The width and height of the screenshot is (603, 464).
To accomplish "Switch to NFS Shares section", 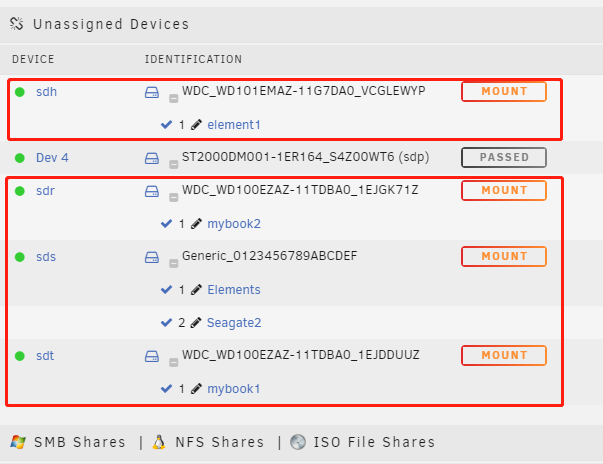I will pyautogui.click(x=208, y=442).
